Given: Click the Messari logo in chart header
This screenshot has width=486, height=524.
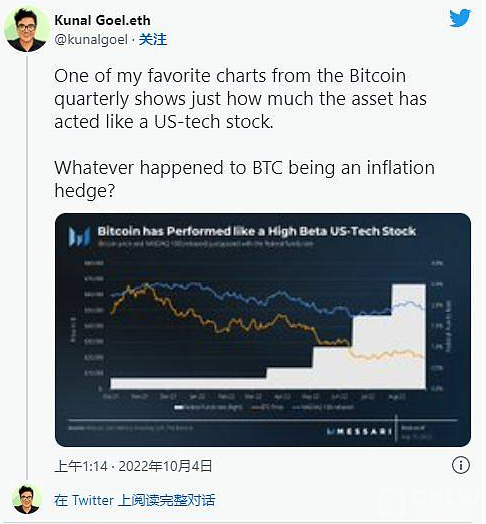Looking at the screenshot, I should (x=80, y=236).
